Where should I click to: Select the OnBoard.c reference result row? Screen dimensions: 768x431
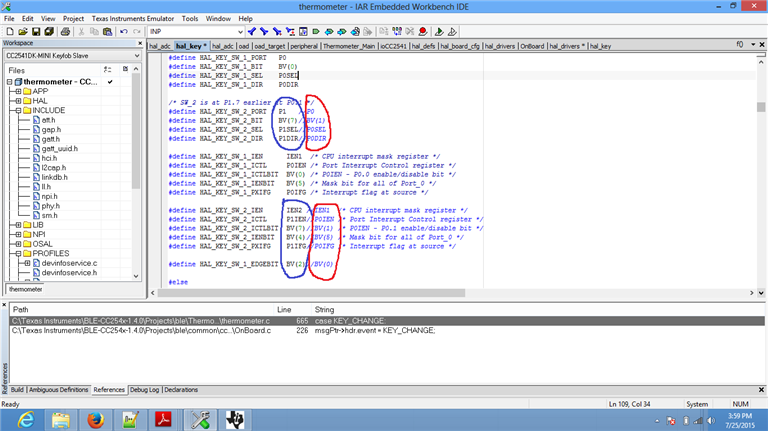(x=387, y=331)
